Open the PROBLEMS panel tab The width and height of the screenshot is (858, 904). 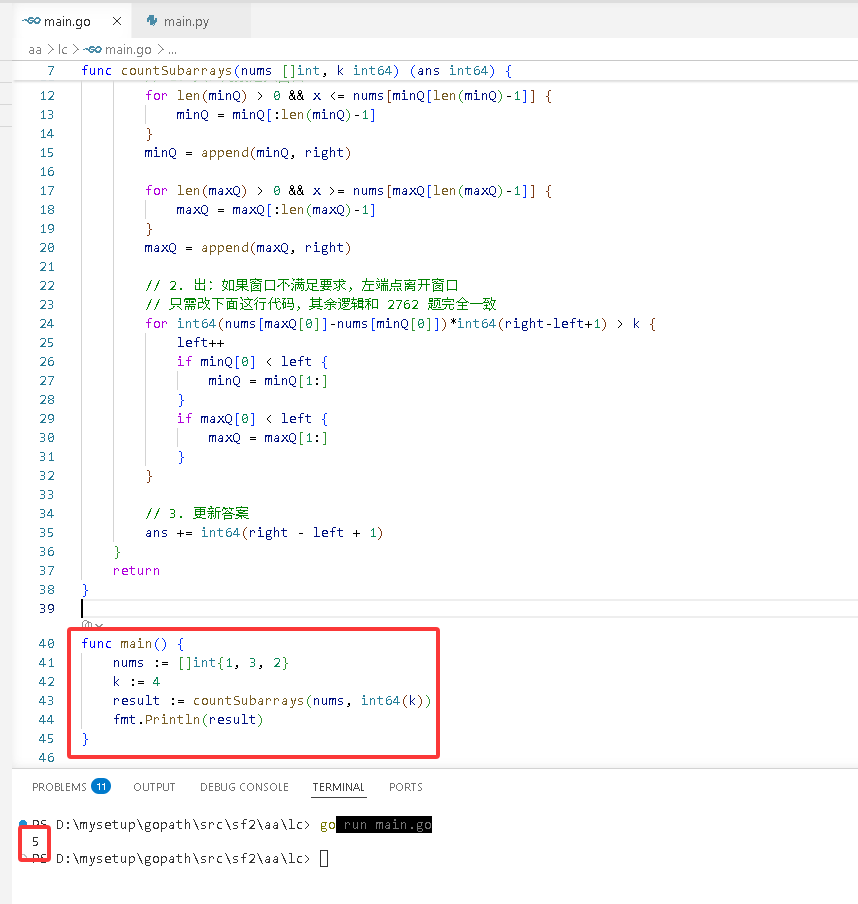[59, 787]
